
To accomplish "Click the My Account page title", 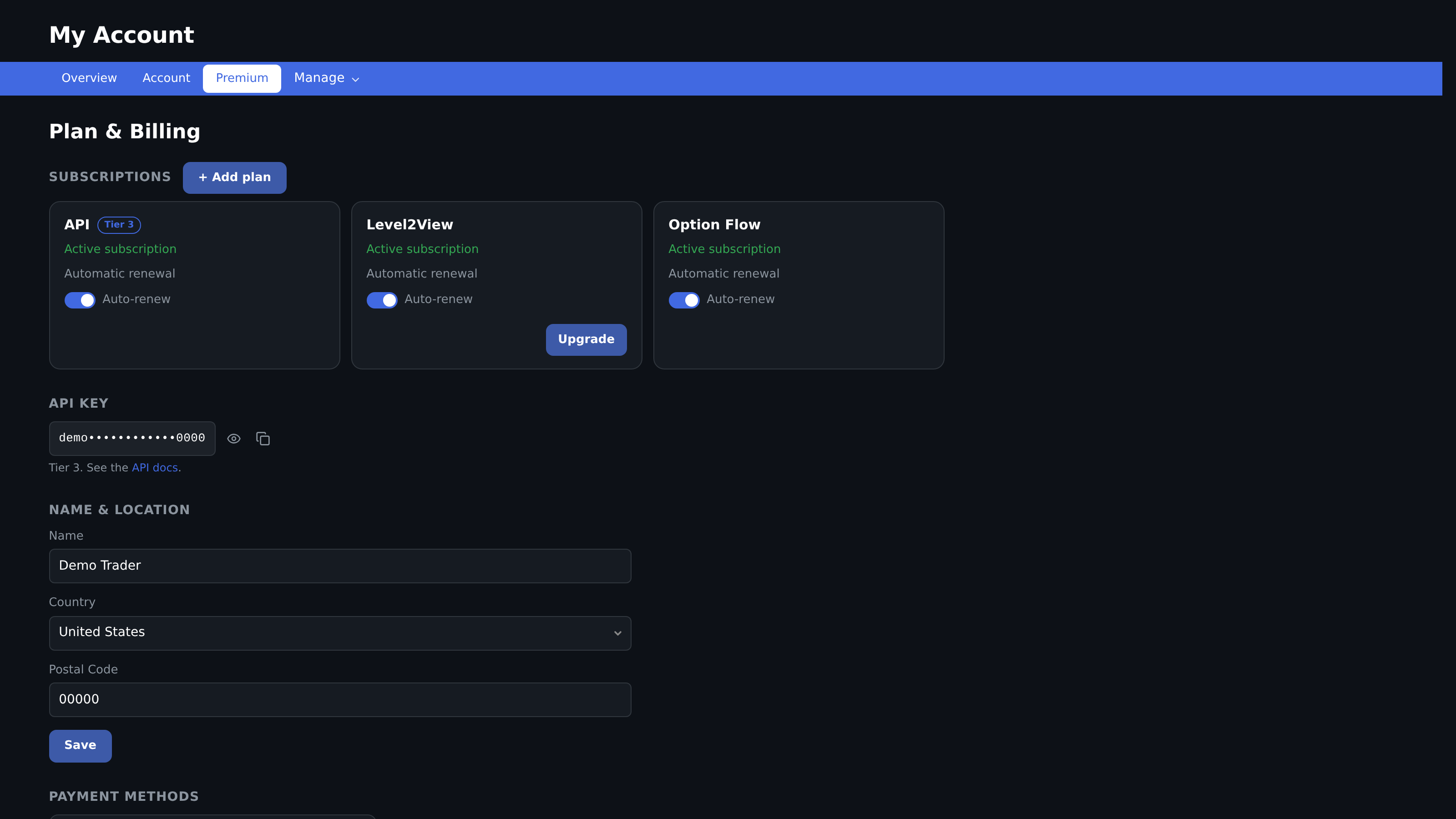I will point(121,35).
